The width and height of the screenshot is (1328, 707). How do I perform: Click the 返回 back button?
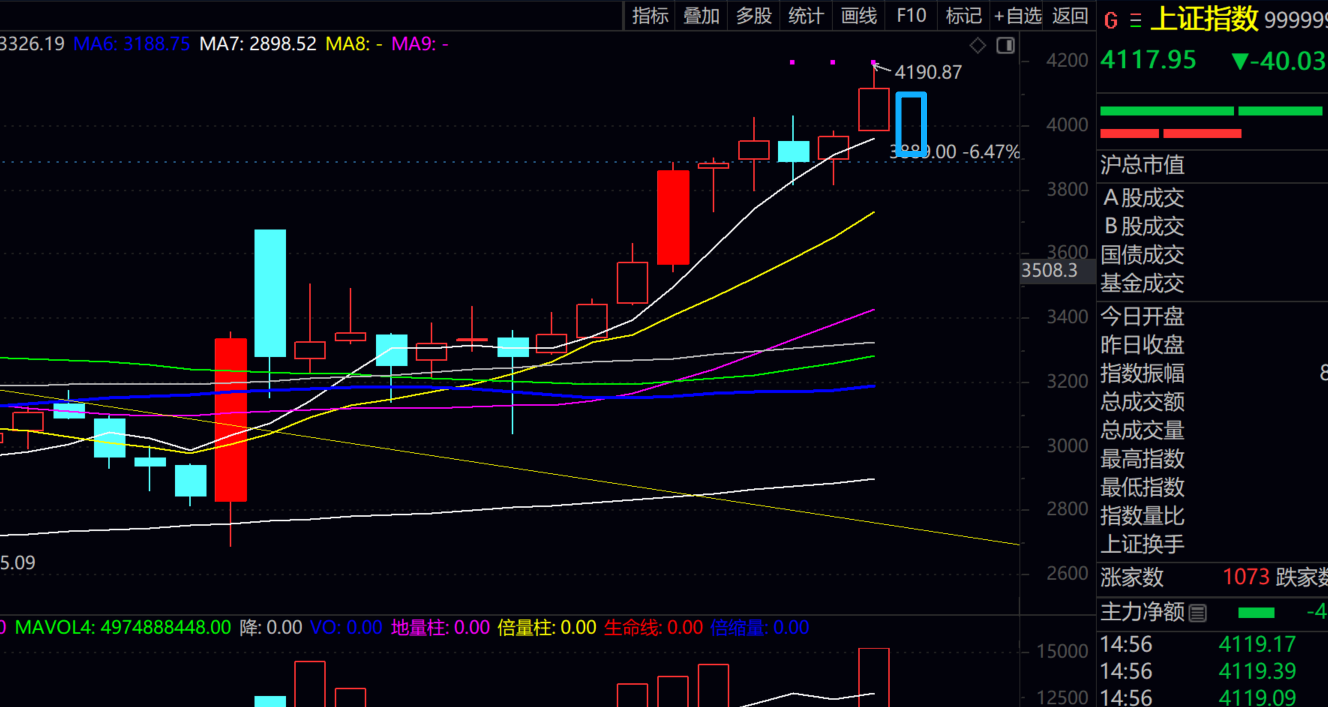1070,15
